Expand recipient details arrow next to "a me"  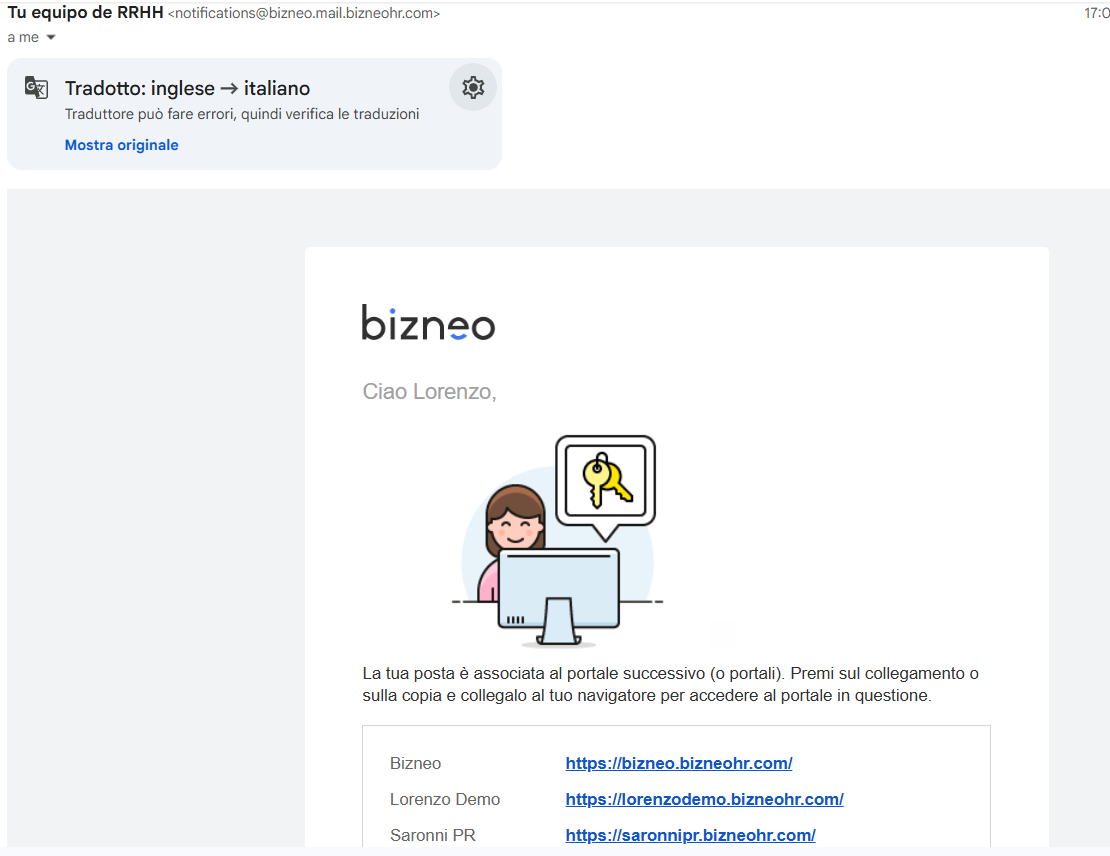(x=51, y=37)
